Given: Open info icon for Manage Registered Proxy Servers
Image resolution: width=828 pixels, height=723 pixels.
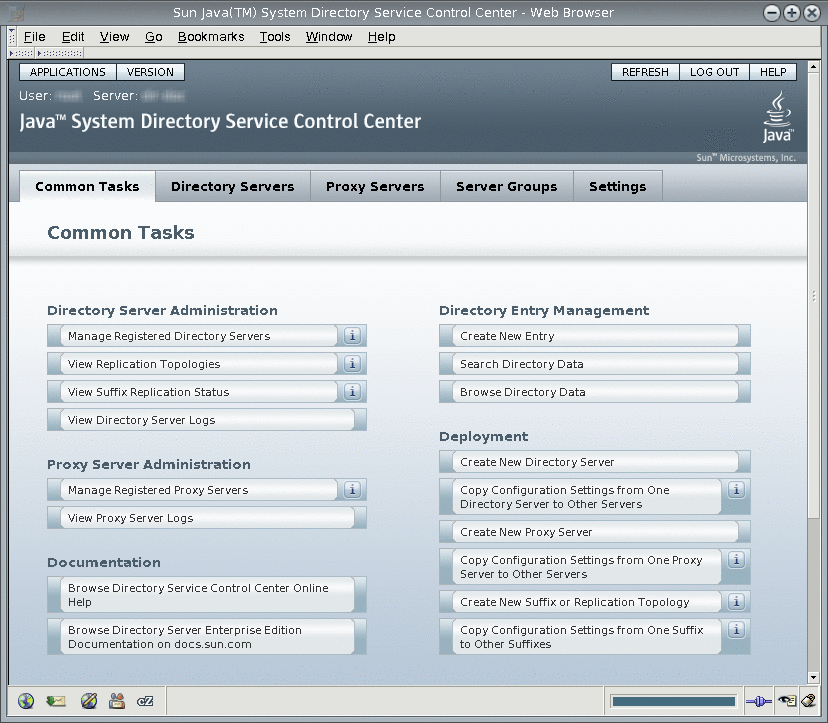Looking at the screenshot, I should point(352,490).
